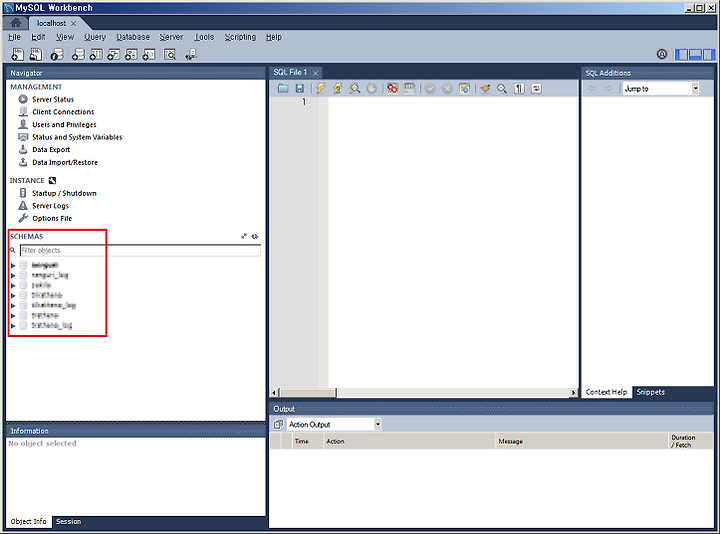720x534 pixels.
Task: Refresh the schemas list icon
Action: [x=255, y=236]
